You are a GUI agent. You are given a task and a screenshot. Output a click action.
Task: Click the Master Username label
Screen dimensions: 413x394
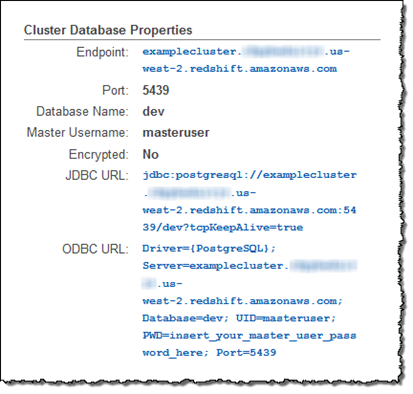point(78,133)
